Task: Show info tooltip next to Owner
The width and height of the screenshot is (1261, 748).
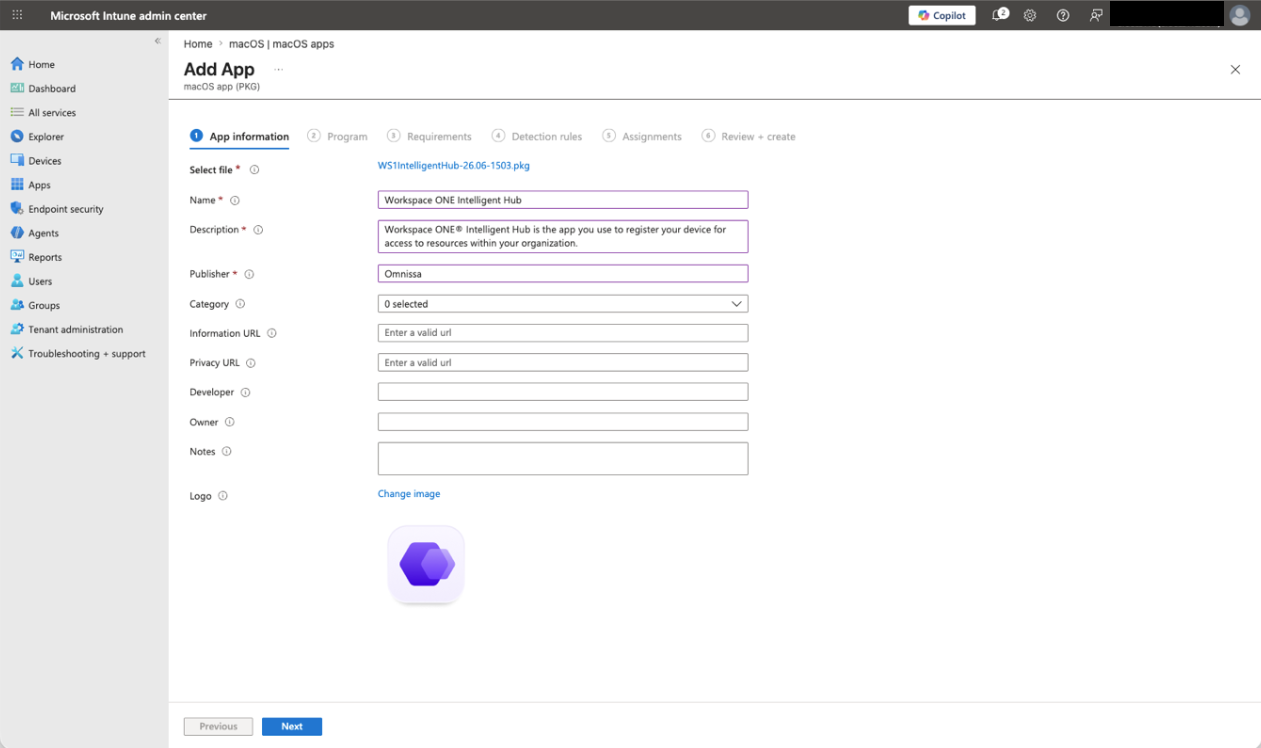Action: click(229, 422)
